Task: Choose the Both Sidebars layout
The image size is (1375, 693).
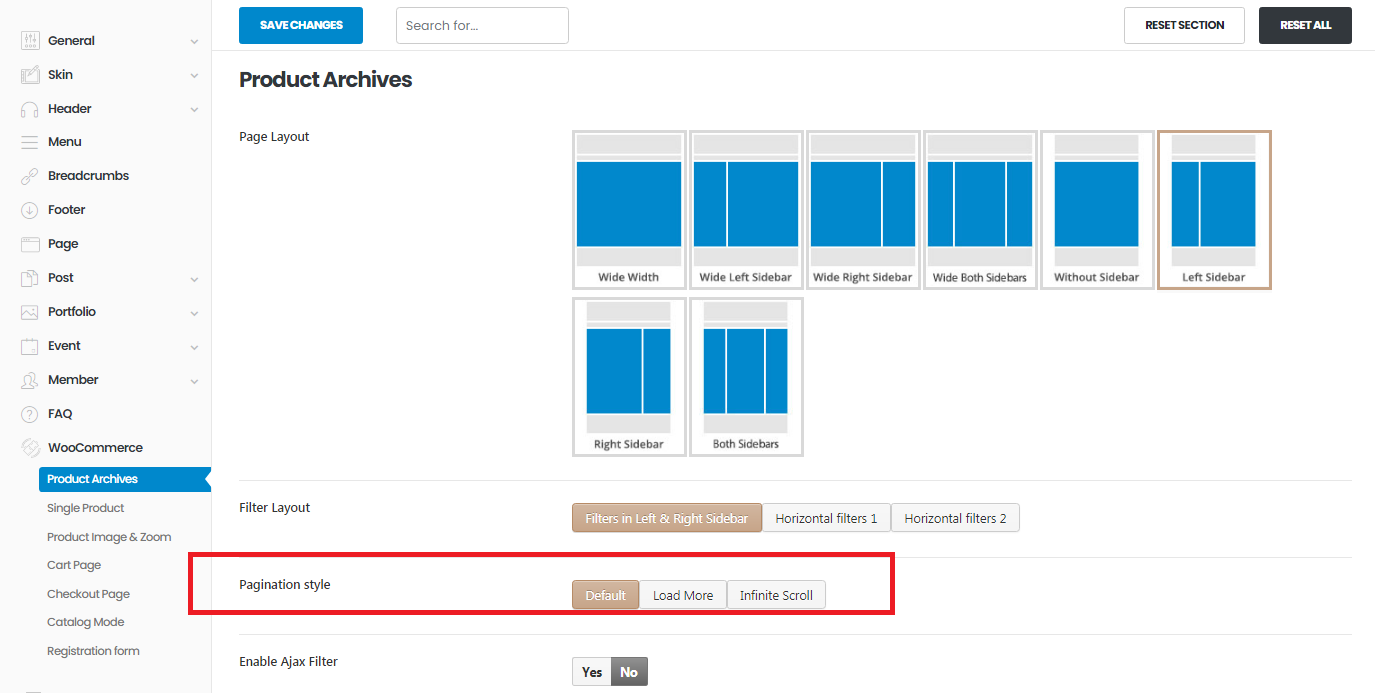Action: [746, 377]
